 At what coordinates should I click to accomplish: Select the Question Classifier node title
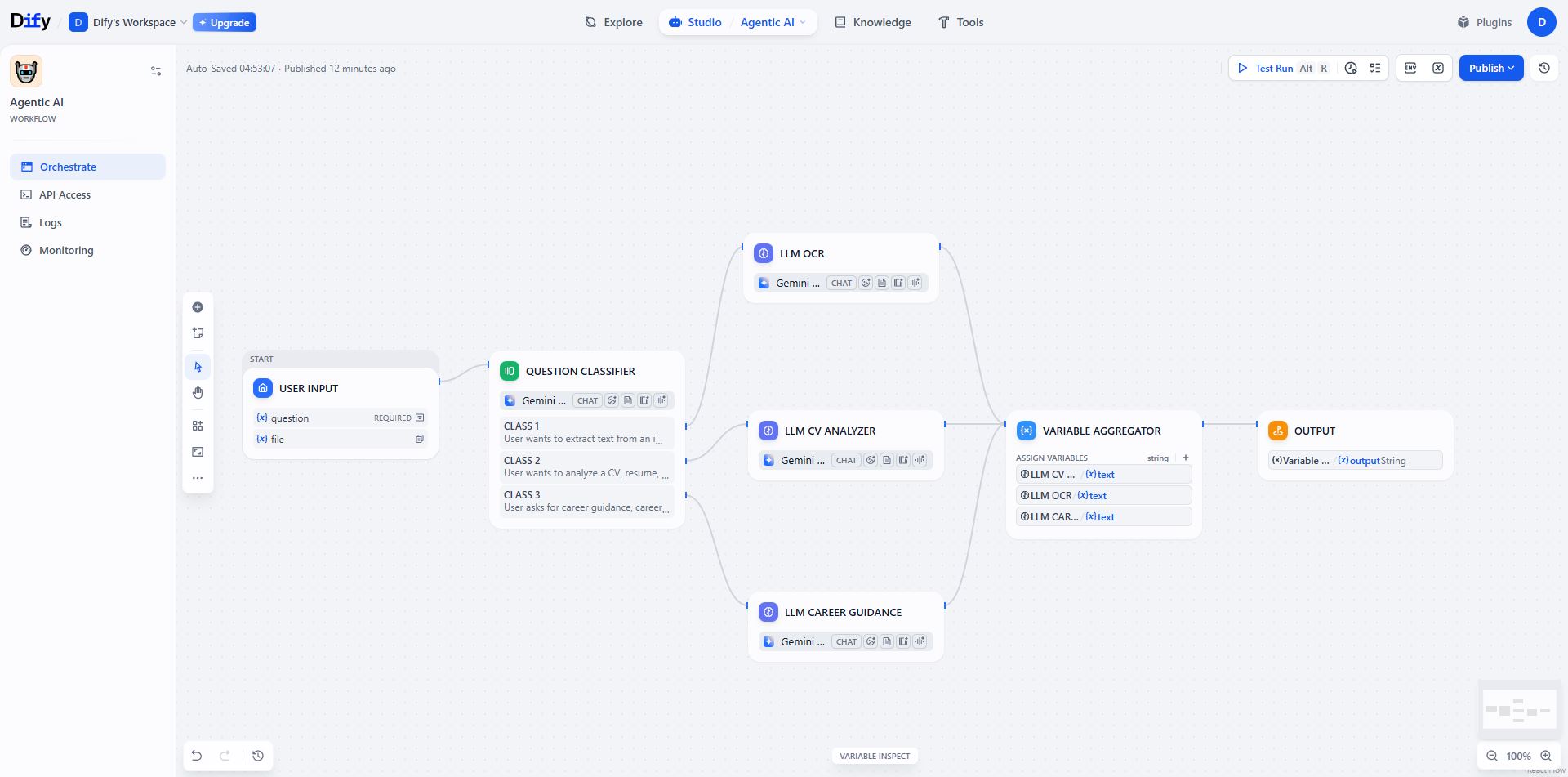[x=581, y=371]
